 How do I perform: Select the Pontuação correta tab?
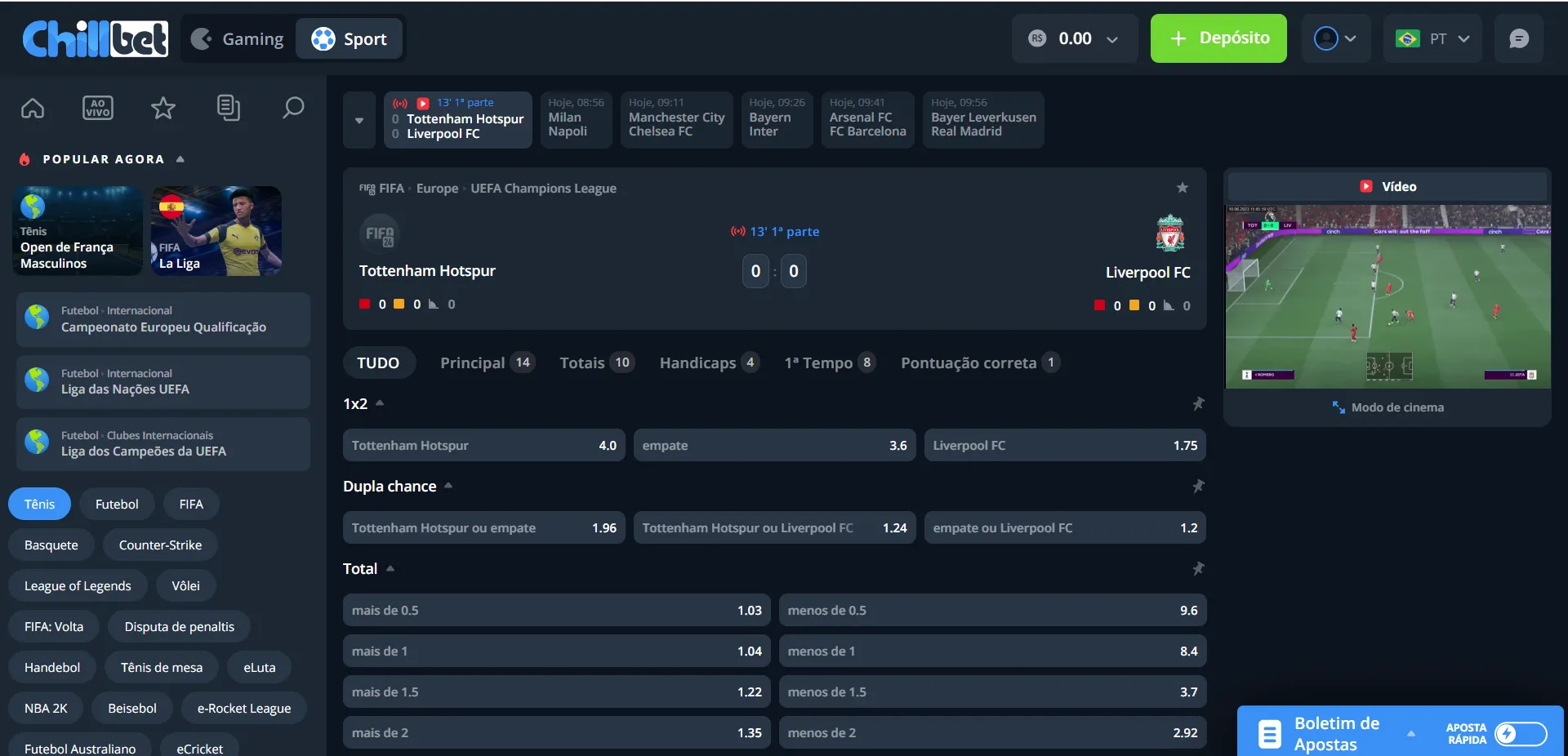[x=980, y=362]
